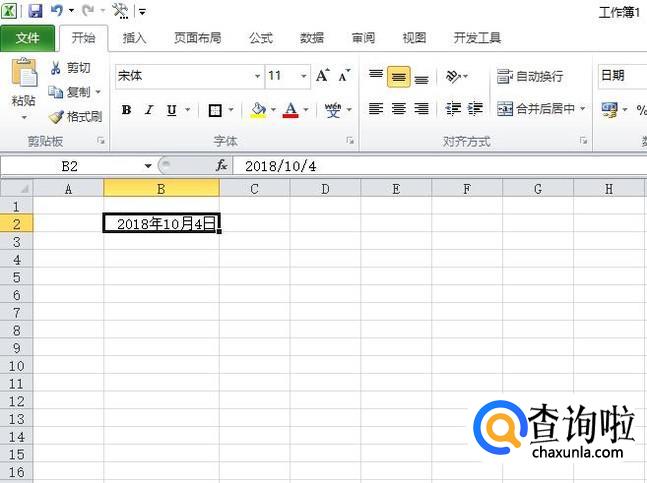Click Merge and Center (合并后居中) button
This screenshot has height=483, width=647.
click(536, 109)
